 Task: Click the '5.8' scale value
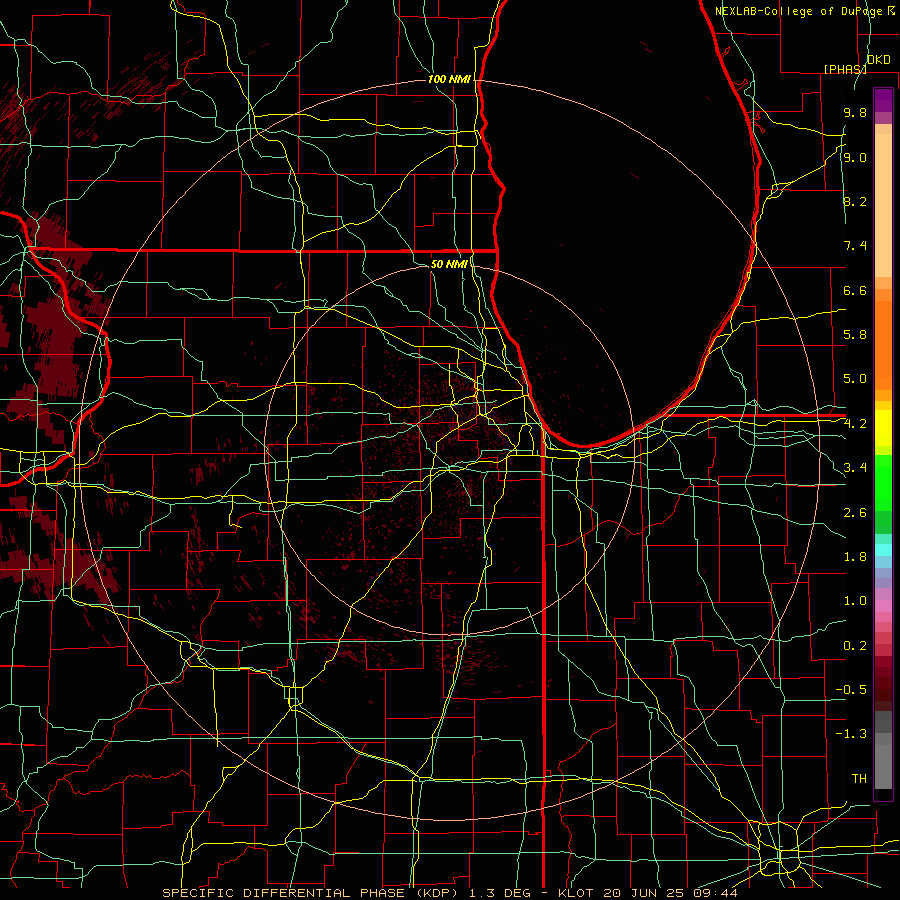coord(855,335)
